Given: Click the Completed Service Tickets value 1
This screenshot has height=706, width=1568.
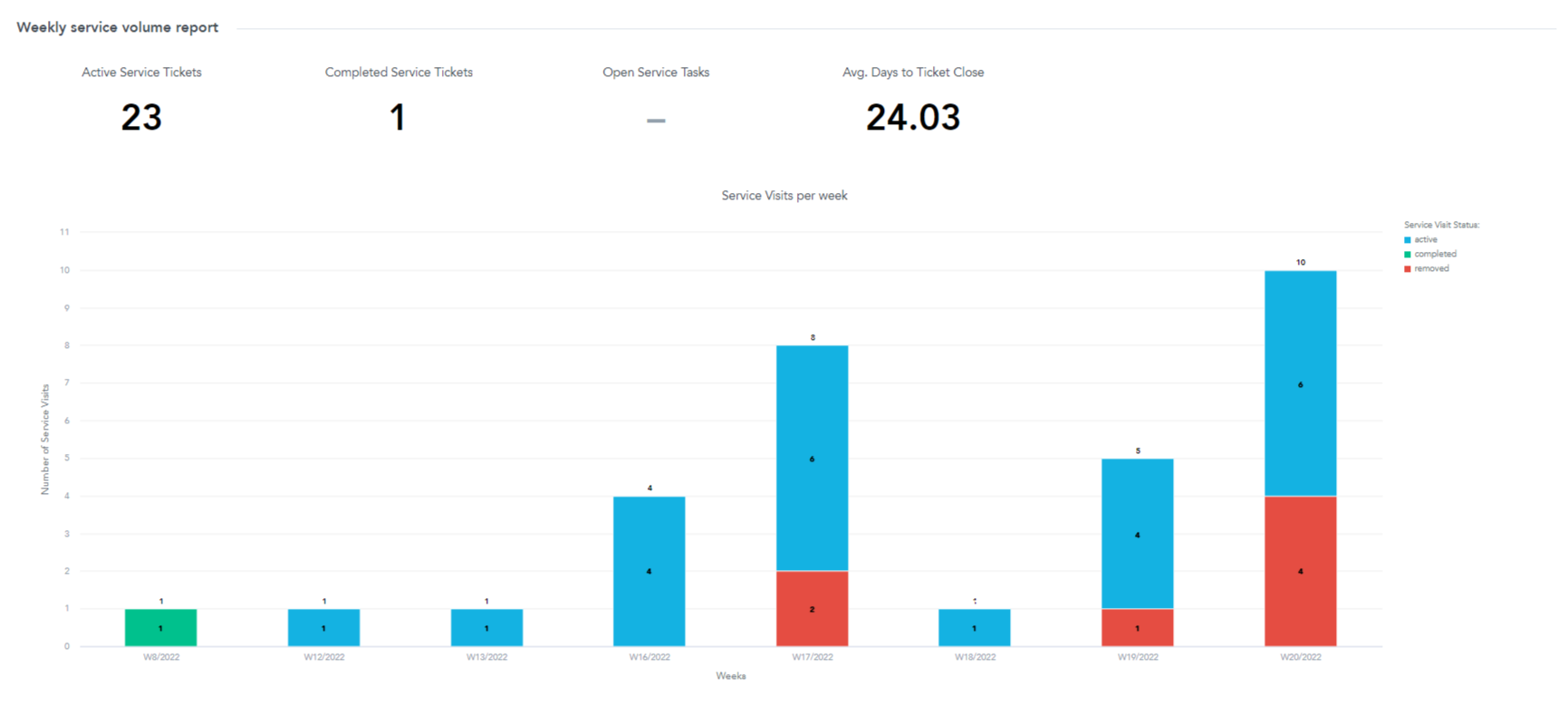Looking at the screenshot, I should point(398,118).
